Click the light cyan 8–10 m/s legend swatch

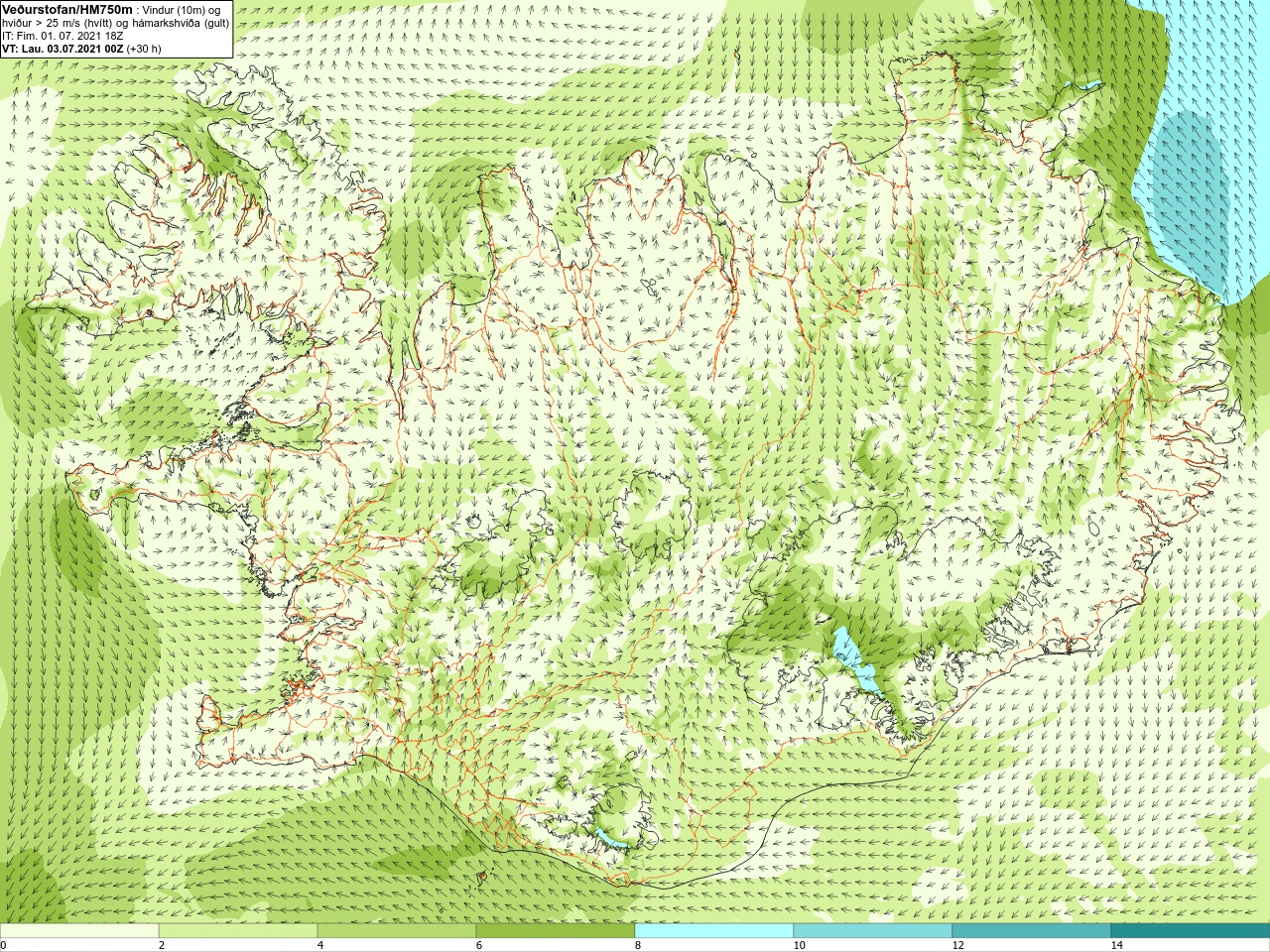click(x=714, y=931)
